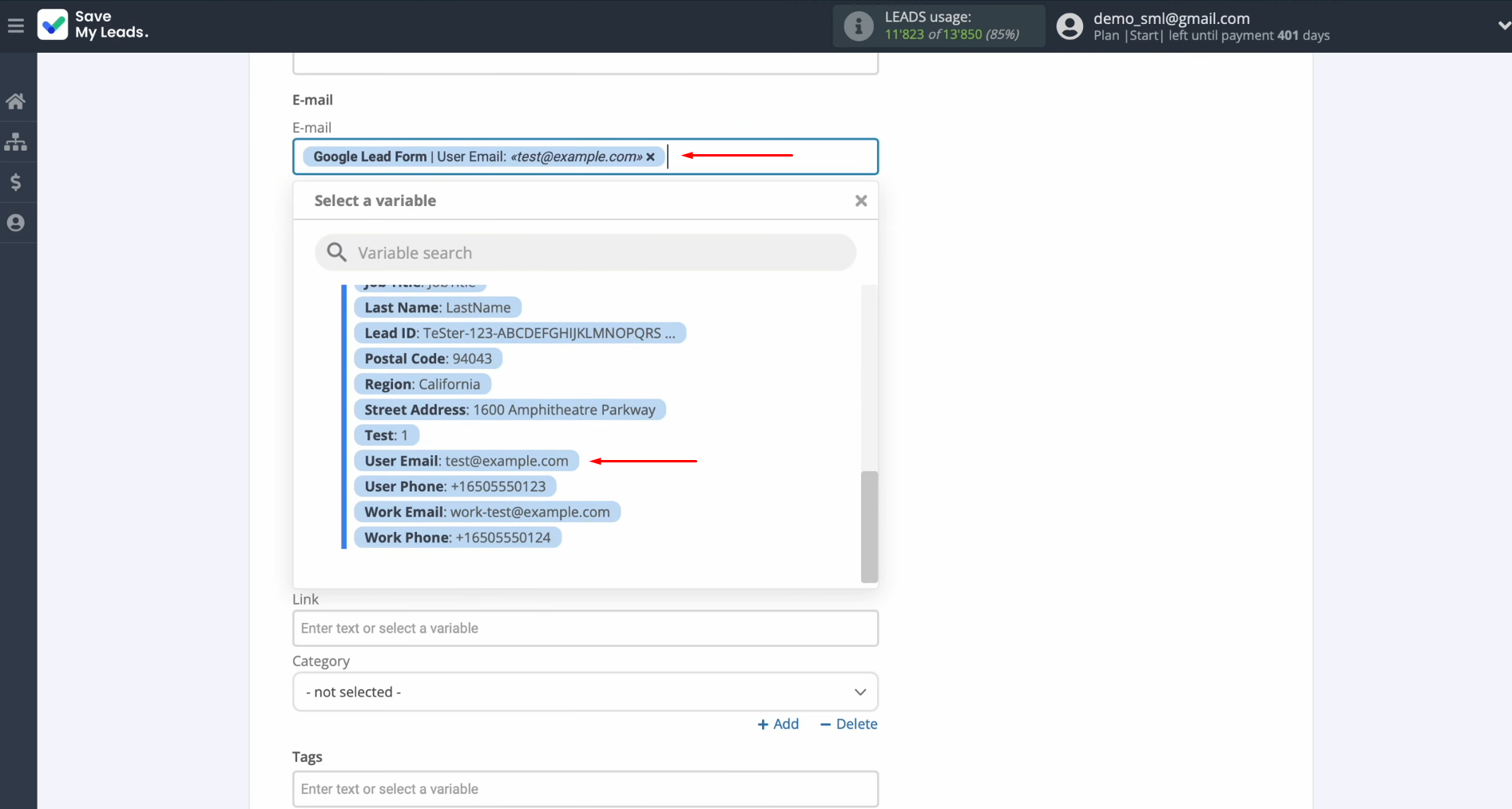
Task: Select the Postal Code variable
Action: 428,359
